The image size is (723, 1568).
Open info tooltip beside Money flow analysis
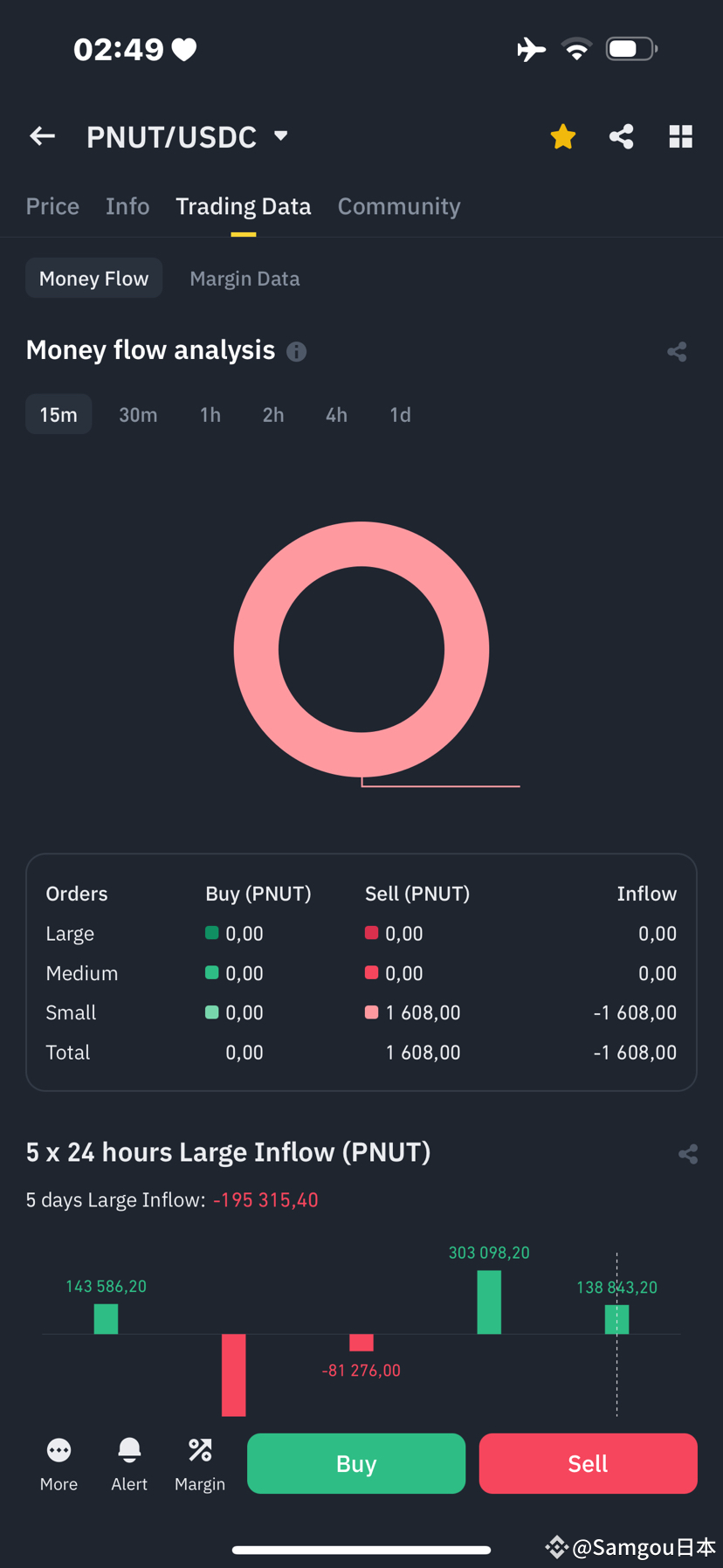(297, 351)
